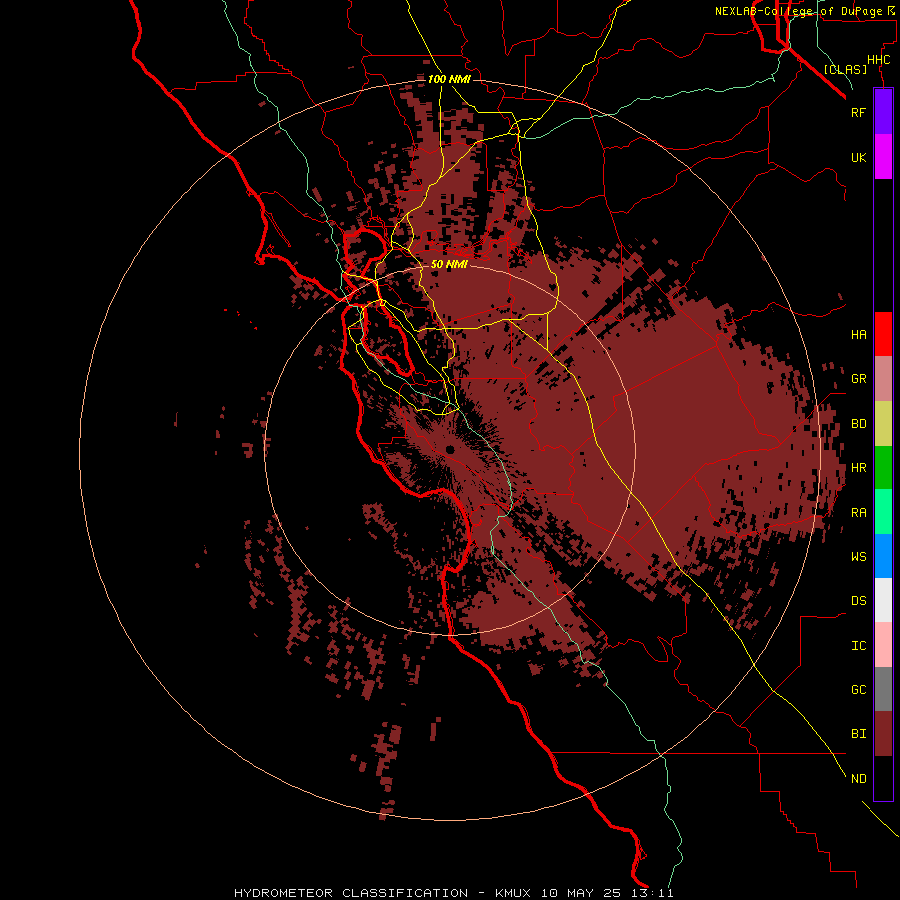Click the 'BD' legend label
Image resolution: width=900 pixels, height=900 pixels.
click(x=858, y=424)
